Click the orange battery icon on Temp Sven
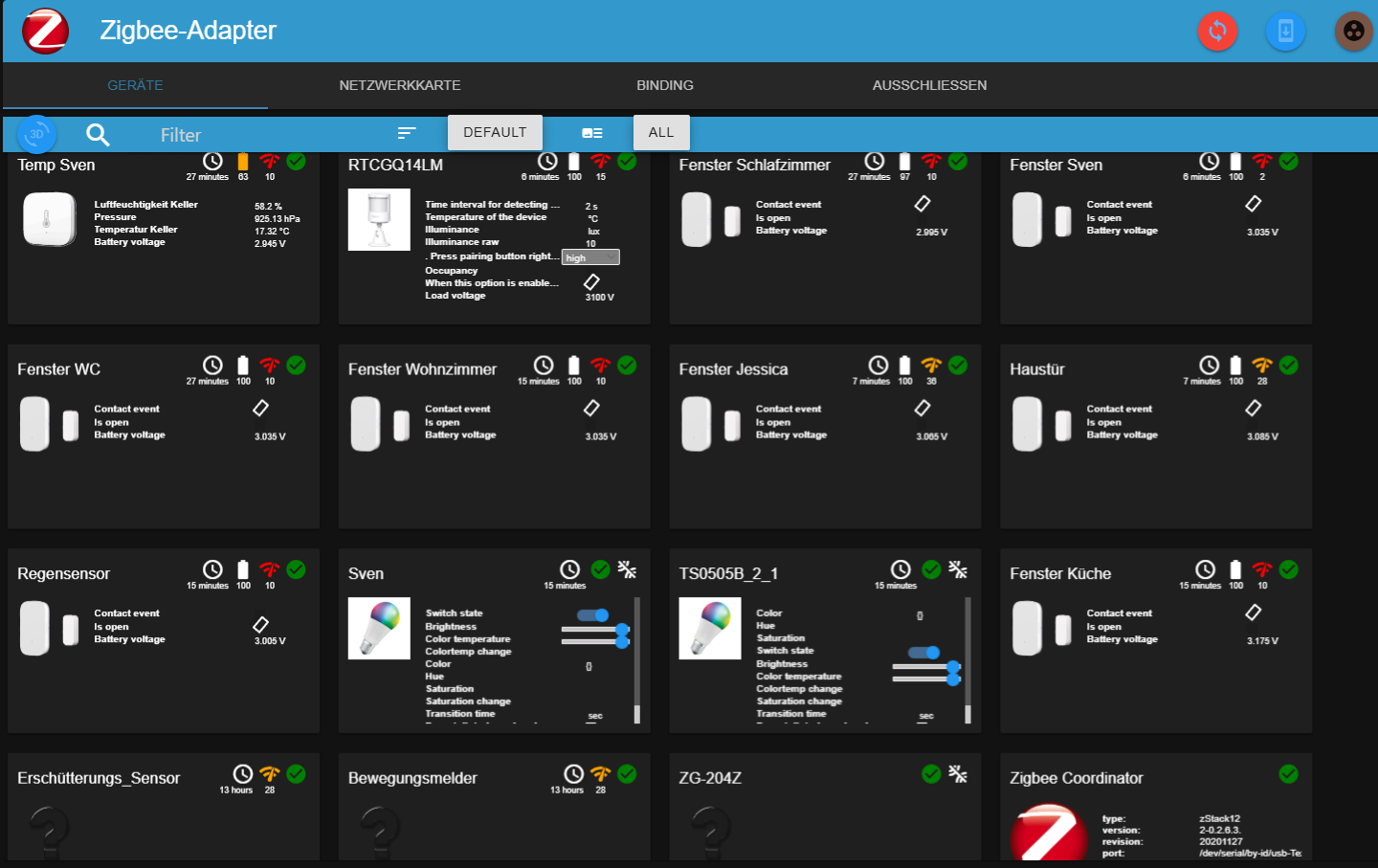This screenshot has width=1378, height=868. [x=243, y=162]
